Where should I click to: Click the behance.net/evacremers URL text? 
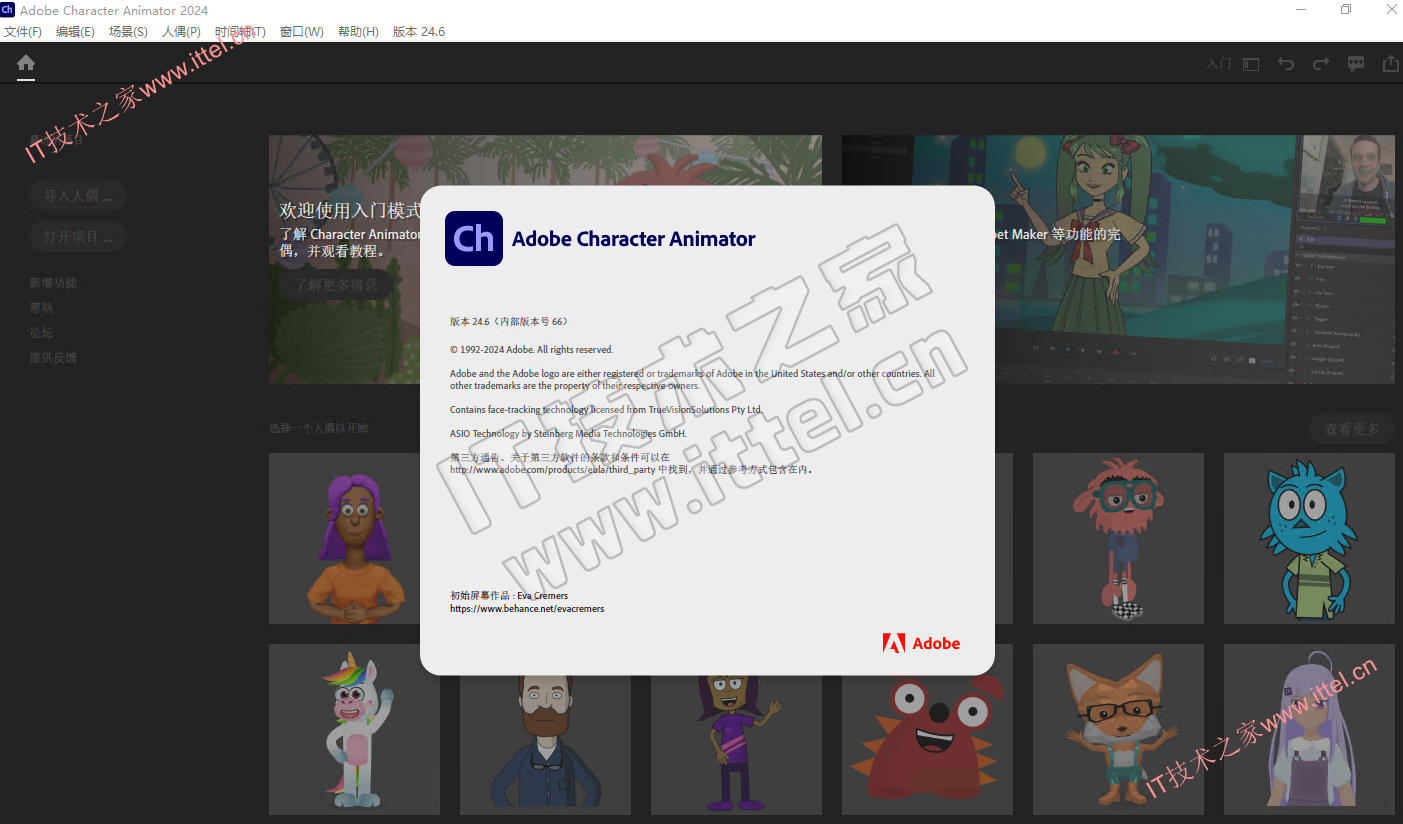pyautogui.click(x=527, y=608)
